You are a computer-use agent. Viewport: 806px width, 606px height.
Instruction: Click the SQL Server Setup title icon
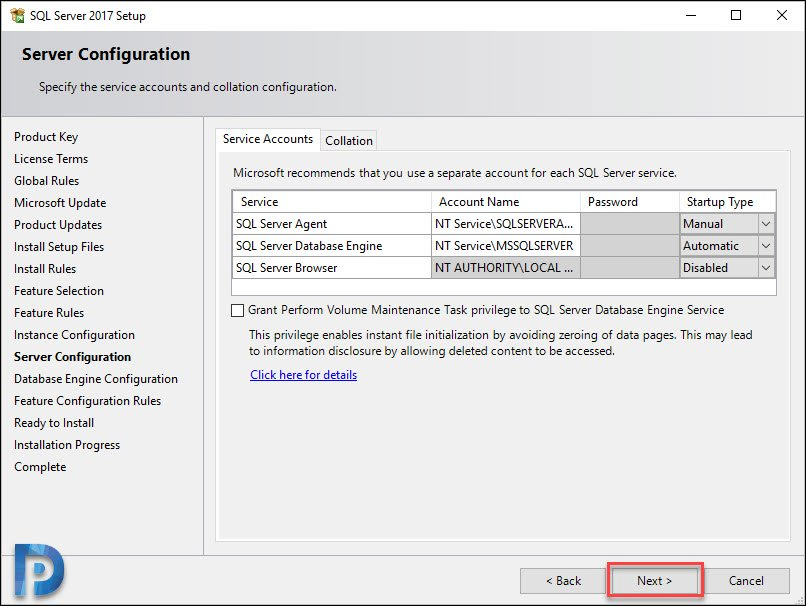point(17,15)
